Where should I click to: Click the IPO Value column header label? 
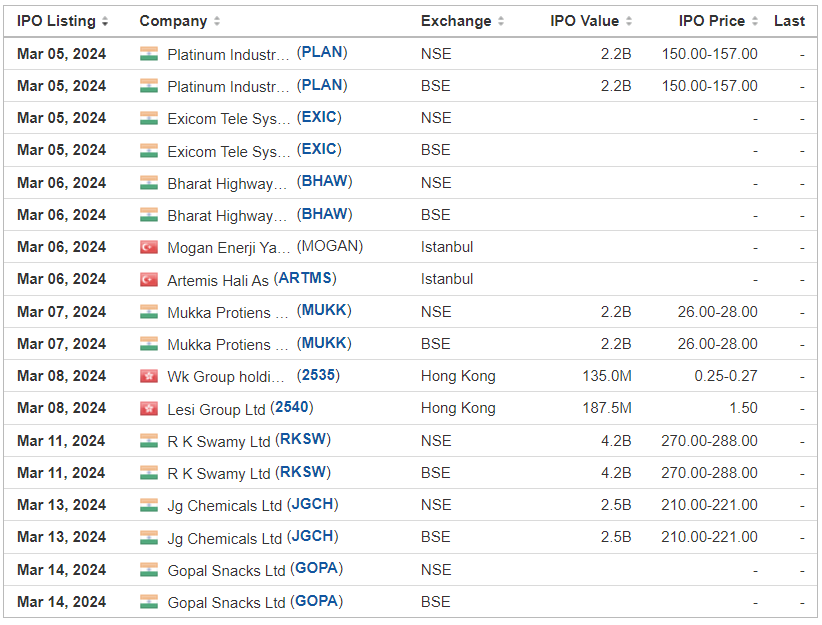585,21
